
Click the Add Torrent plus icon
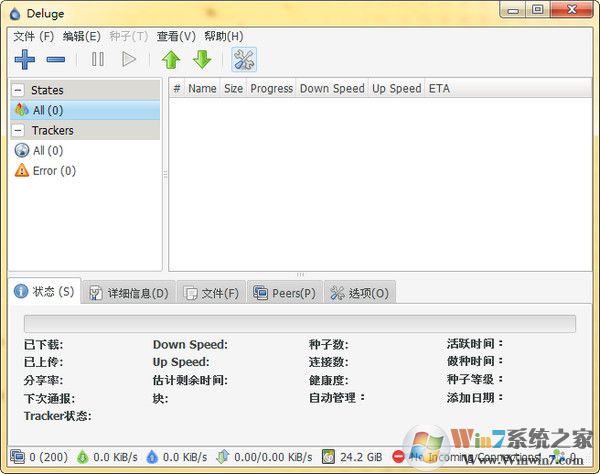[25, 59]
